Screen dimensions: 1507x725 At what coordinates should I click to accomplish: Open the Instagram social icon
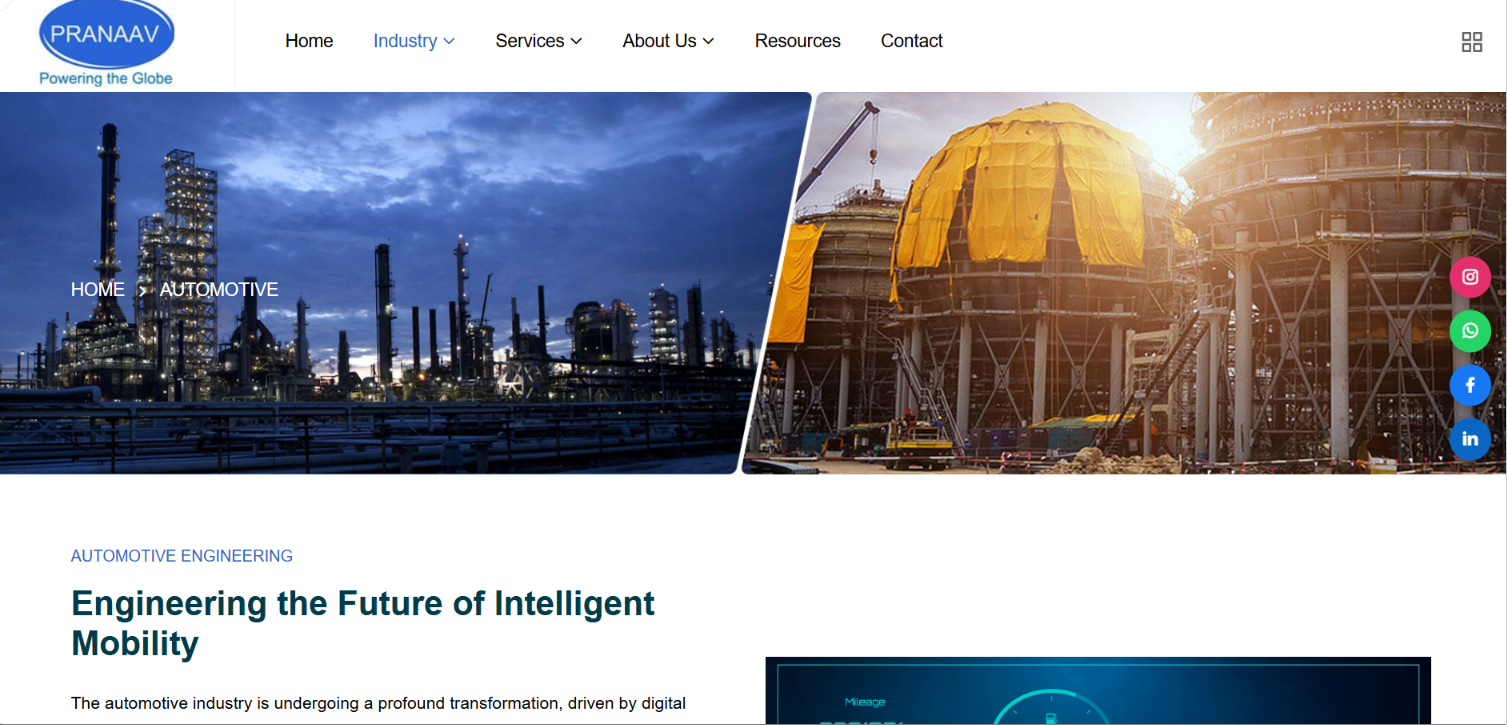tap(1470, 277)
